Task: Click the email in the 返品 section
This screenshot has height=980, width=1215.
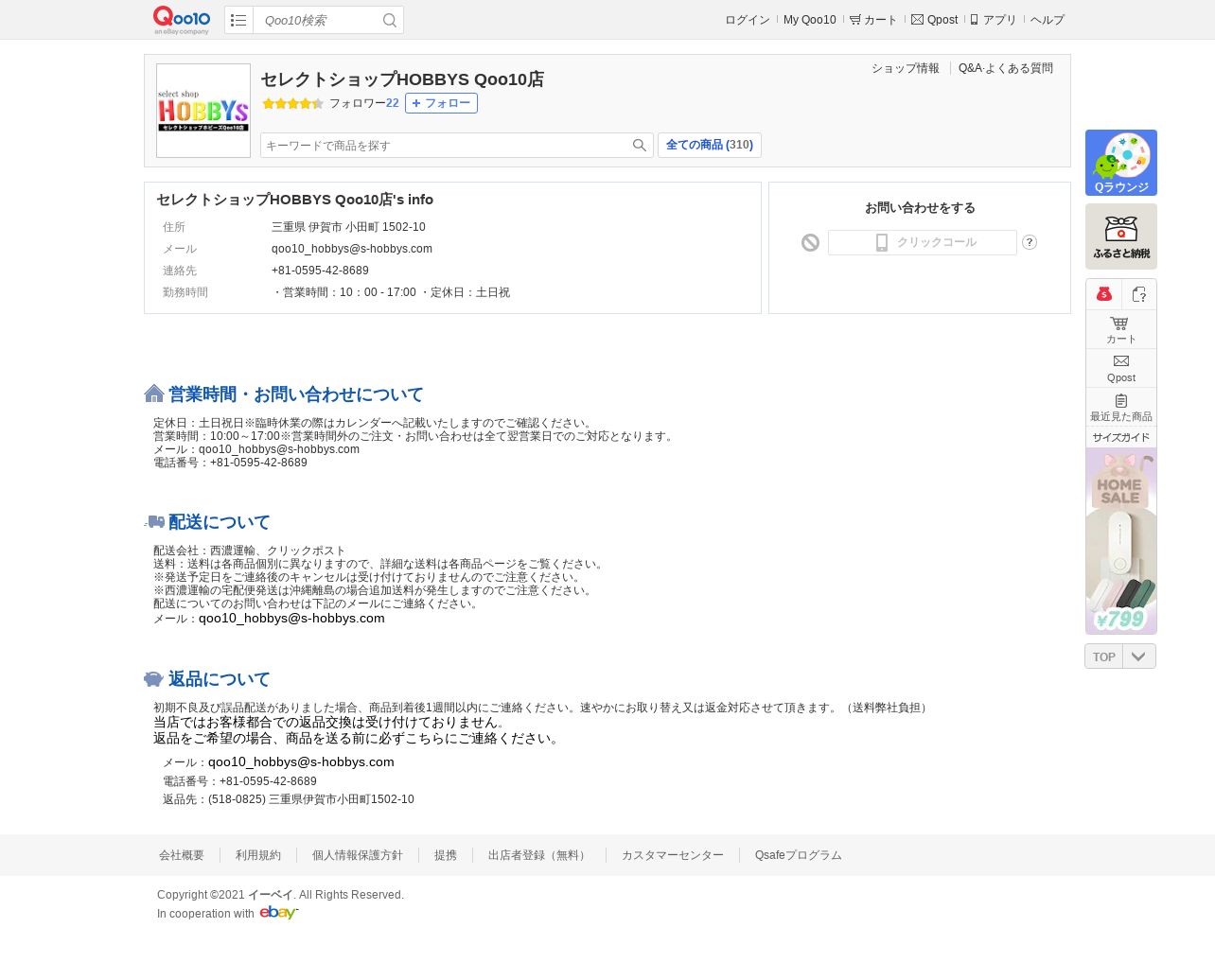Action: [301, 762]
